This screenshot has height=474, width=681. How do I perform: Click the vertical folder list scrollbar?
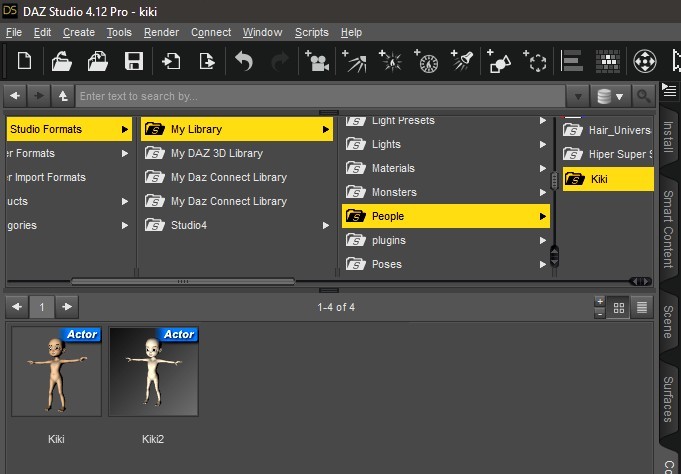tap(554, 181)
